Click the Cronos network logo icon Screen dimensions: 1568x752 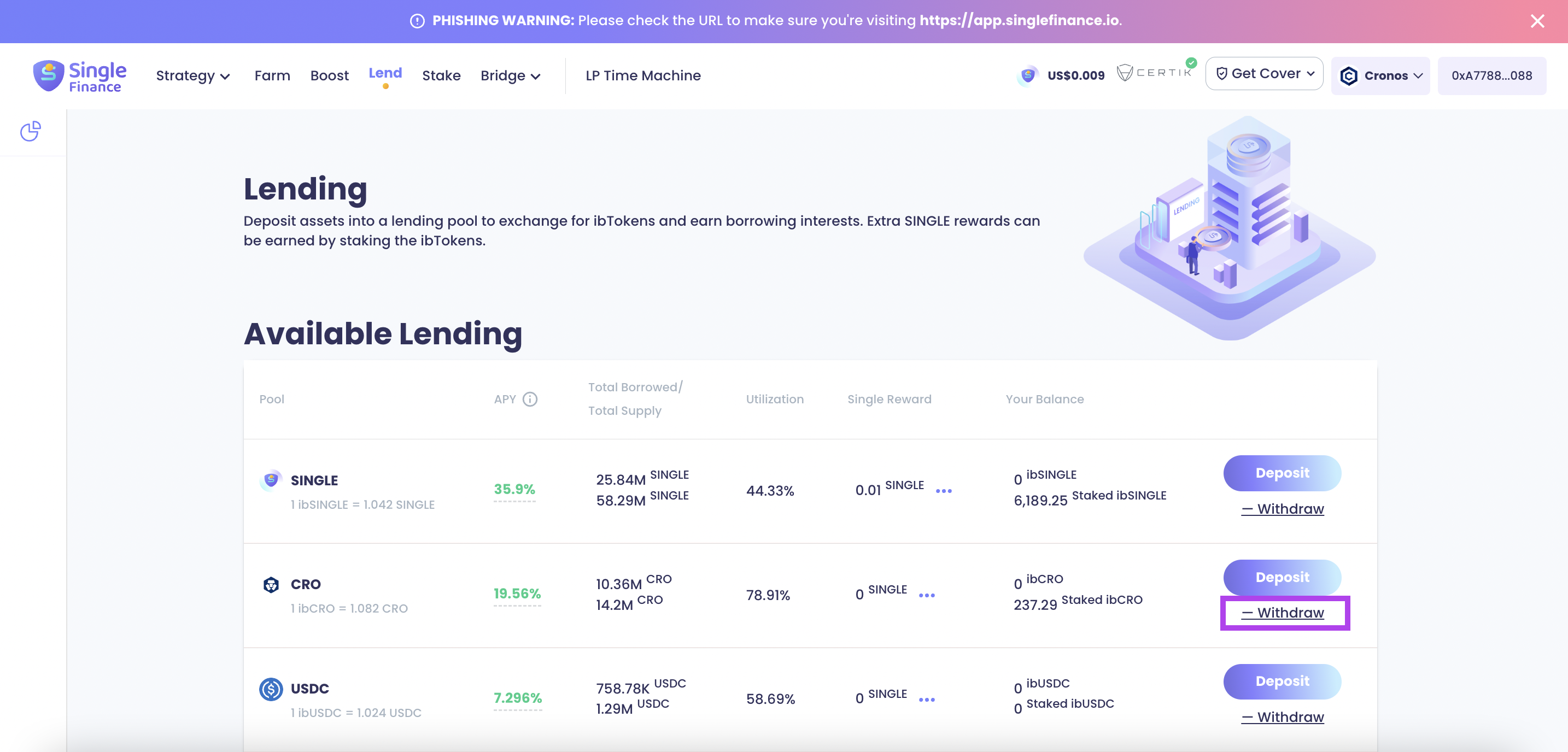(1349, 75)
